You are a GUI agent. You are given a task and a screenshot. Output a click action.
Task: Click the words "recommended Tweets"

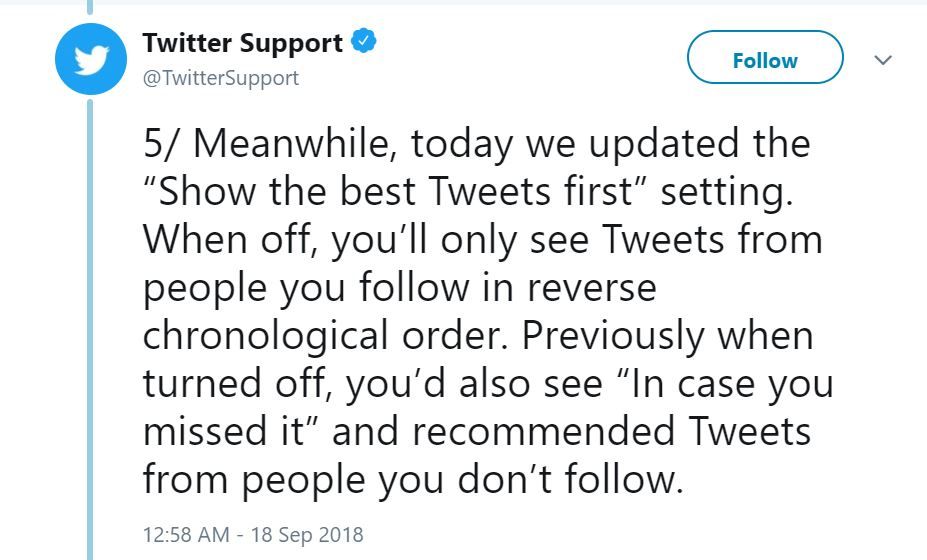pyautogui.click(x=611, y=431)
